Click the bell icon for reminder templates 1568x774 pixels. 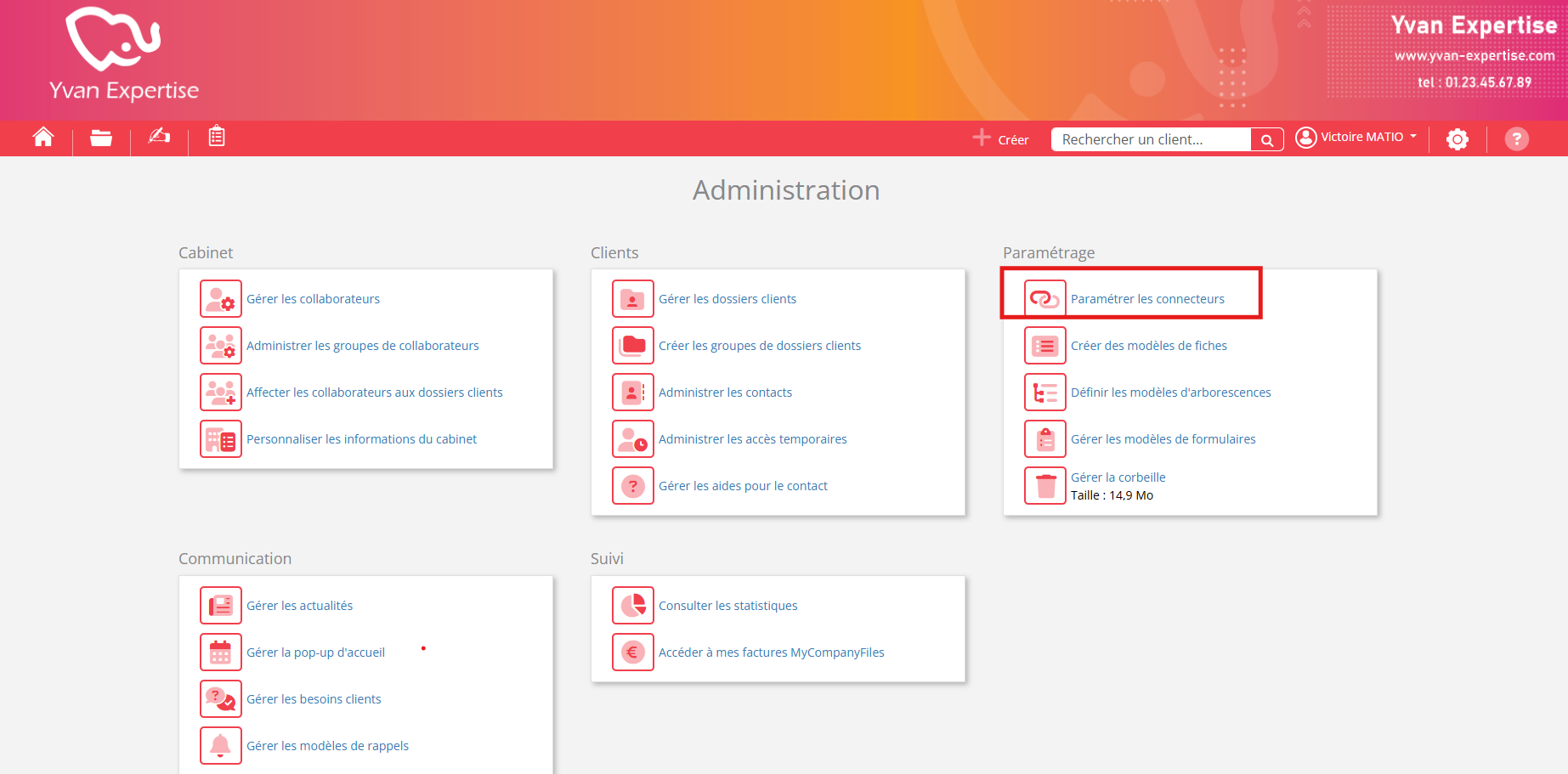(x=221, y=746)
